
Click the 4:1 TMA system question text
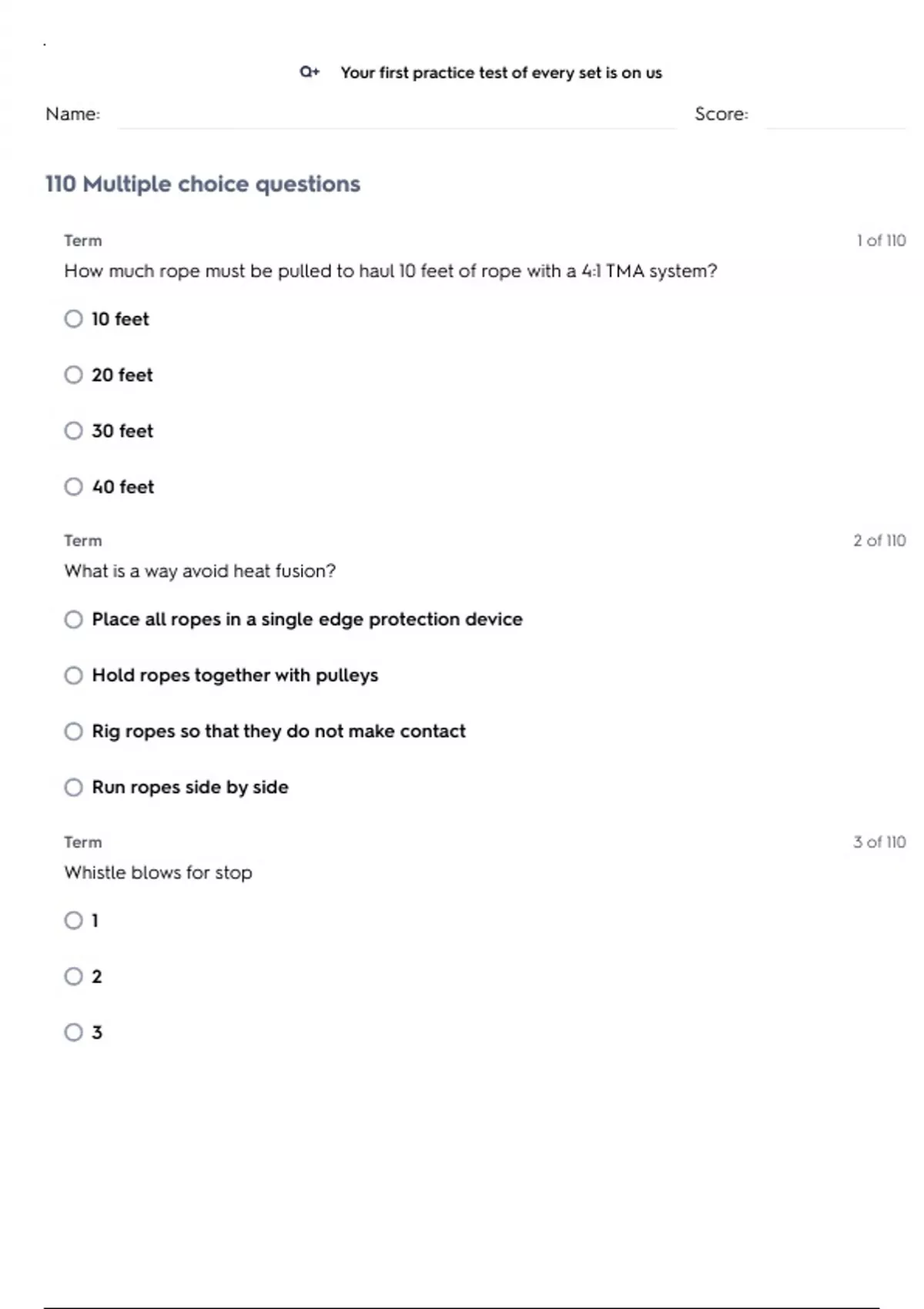pos(390,271)
